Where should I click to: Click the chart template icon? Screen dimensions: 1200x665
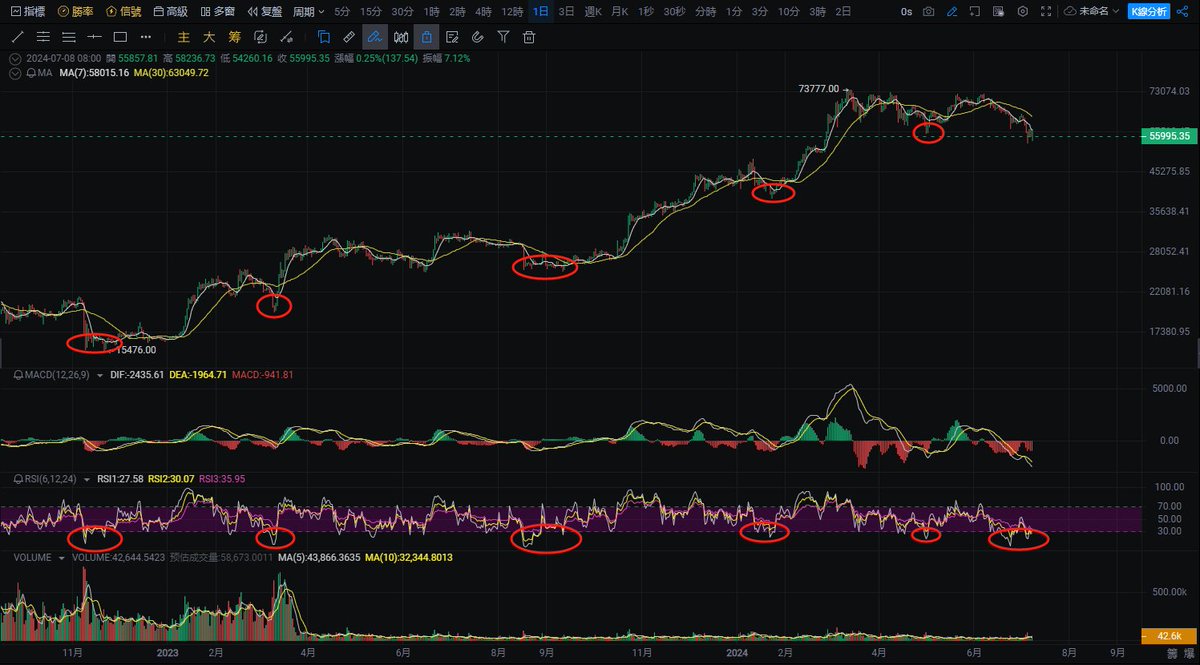(998, 11)
